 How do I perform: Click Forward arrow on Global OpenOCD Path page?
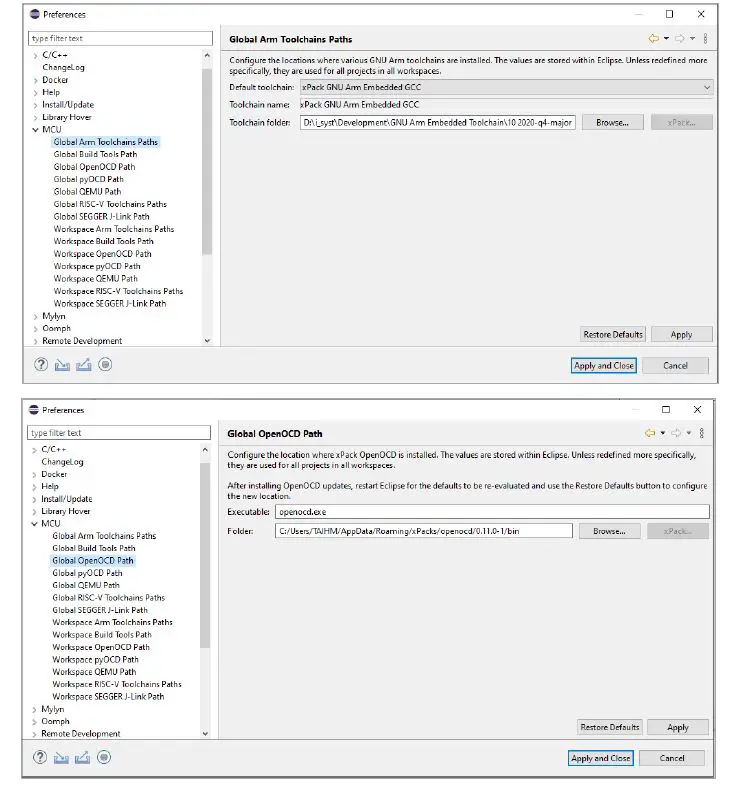click(677, 433)
